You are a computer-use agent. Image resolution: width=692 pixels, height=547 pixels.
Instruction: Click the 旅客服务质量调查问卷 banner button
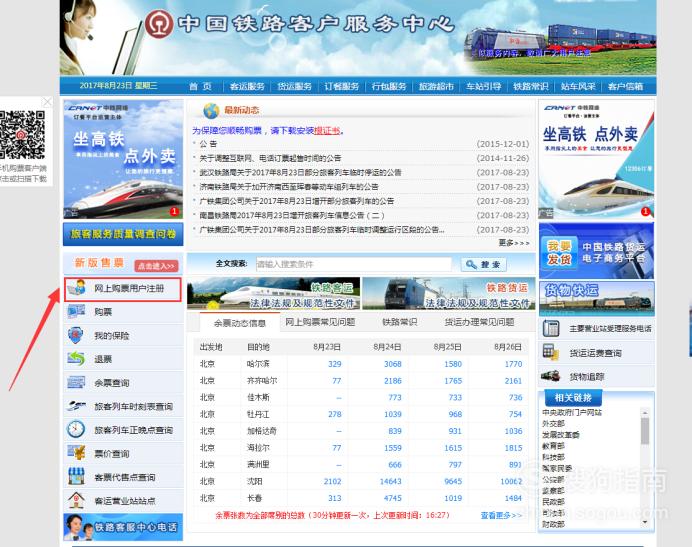tap(123, 234)
